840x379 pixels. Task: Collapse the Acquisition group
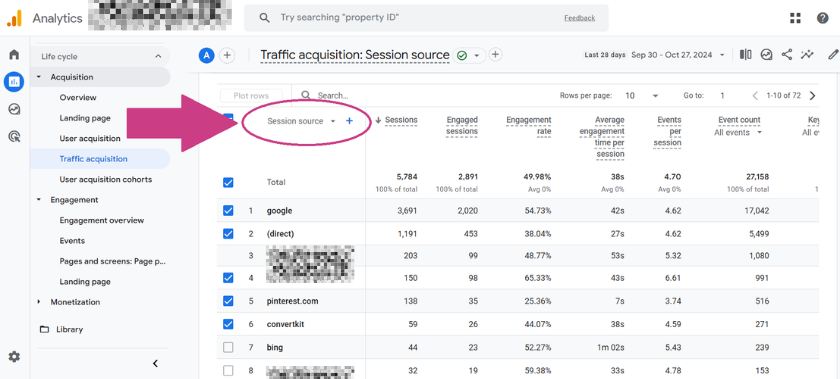tap(39, 77)
